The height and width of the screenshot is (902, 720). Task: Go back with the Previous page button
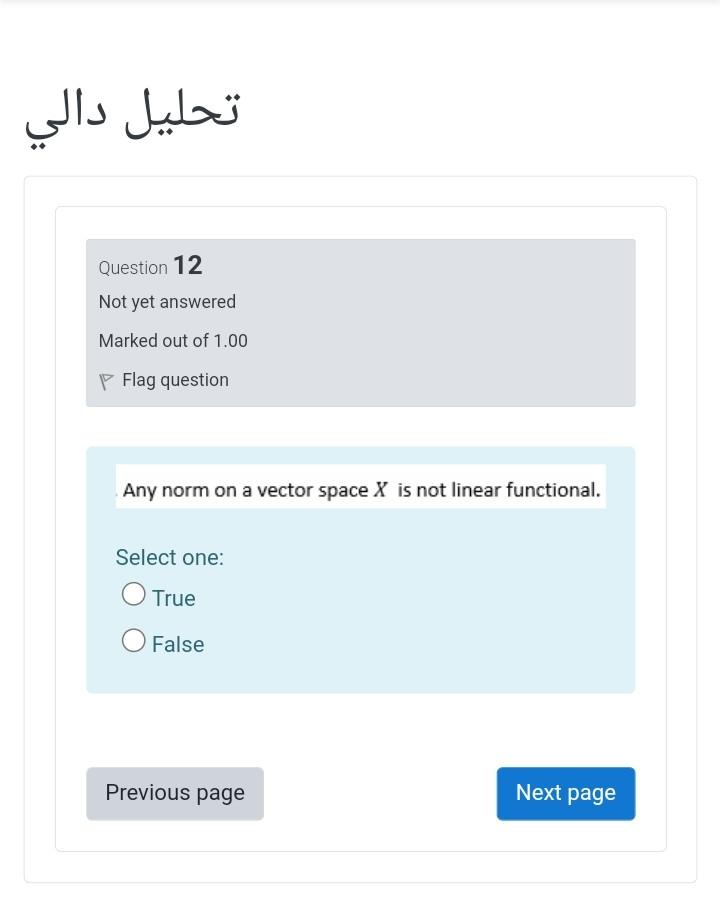coord(175,793)
